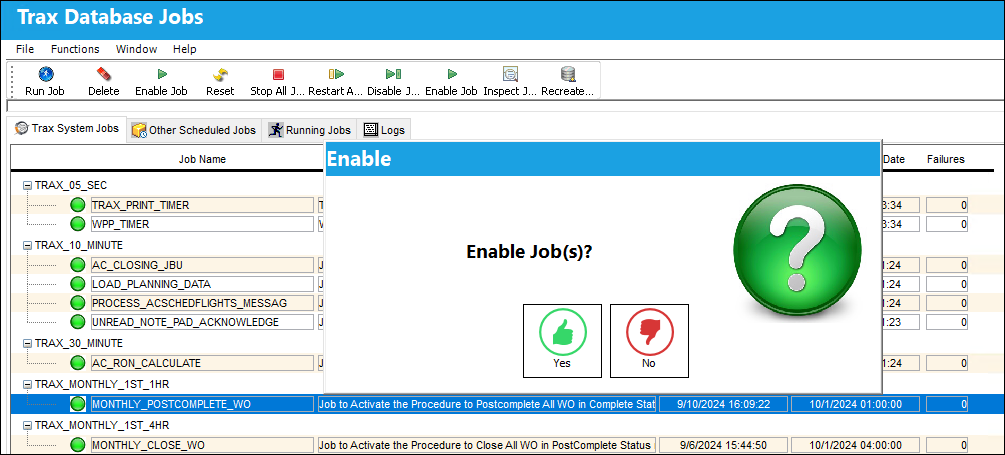Click green status icon of MONTHLY_POSTCOMPLETE_WO
1005x455 pixels.
[78, 404]
